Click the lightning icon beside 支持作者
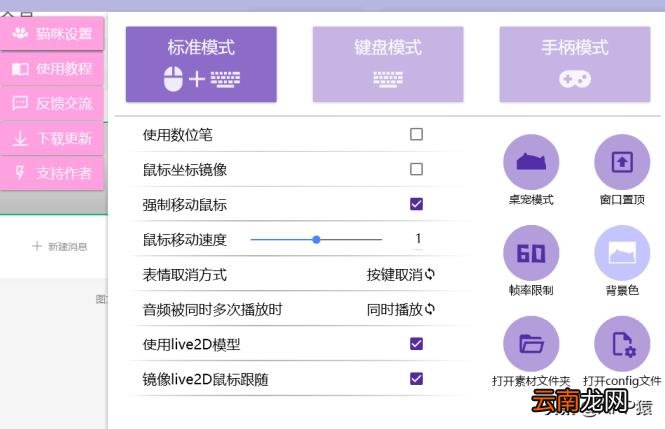Viewport: 665px width, 429px height. tap(20, 173)
